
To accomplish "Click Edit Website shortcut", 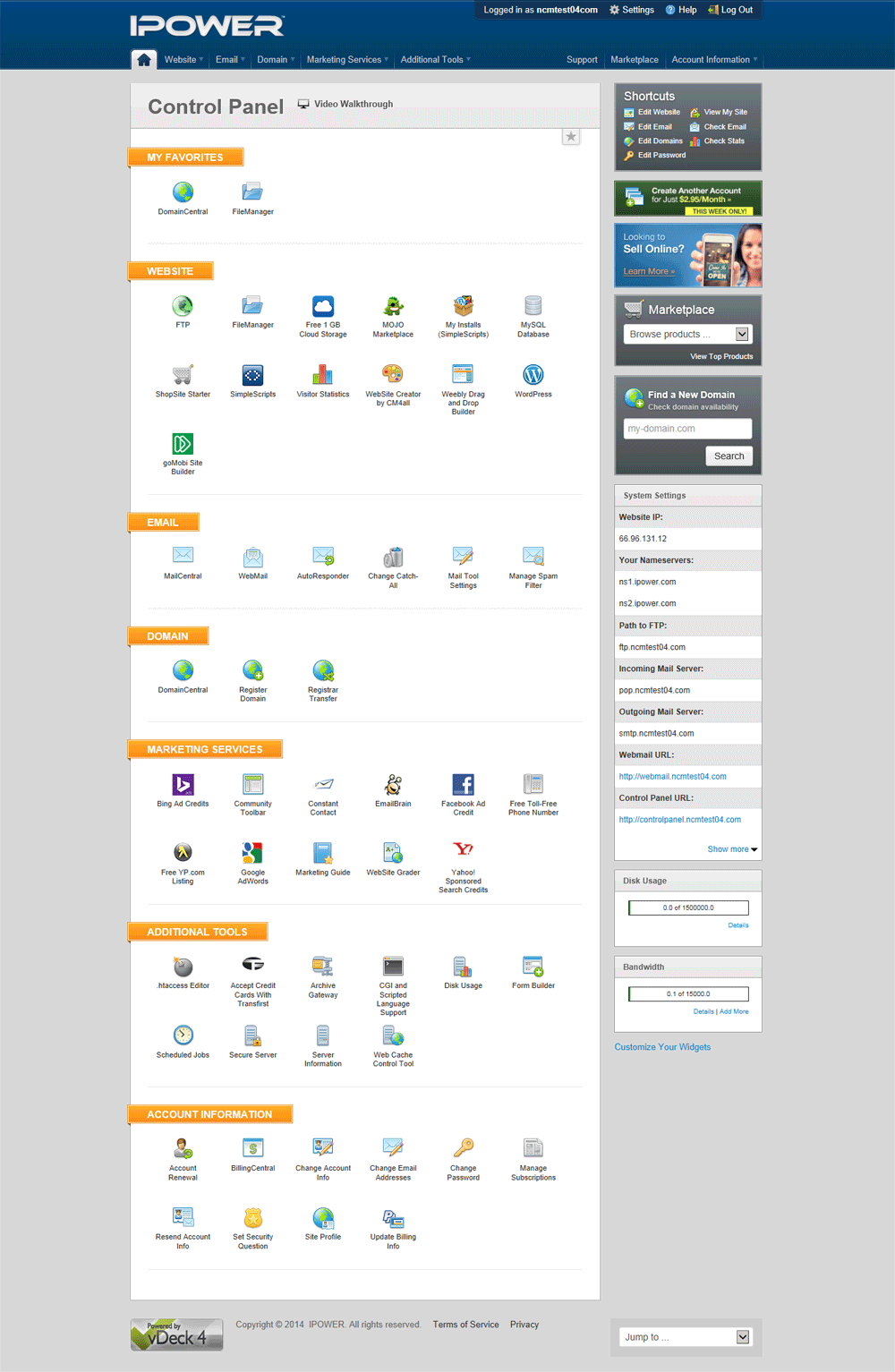I will click(x=652, y=112).
